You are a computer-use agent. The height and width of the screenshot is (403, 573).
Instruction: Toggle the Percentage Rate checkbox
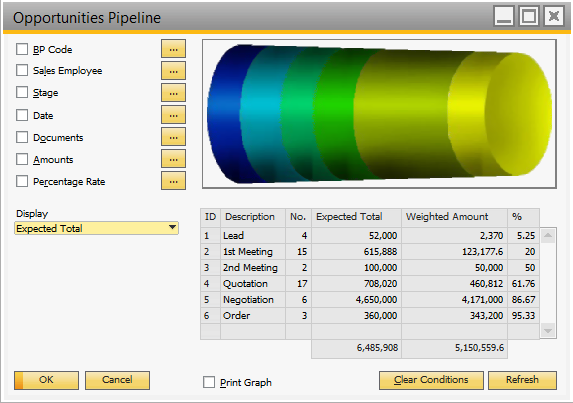[x=22, y=181]
